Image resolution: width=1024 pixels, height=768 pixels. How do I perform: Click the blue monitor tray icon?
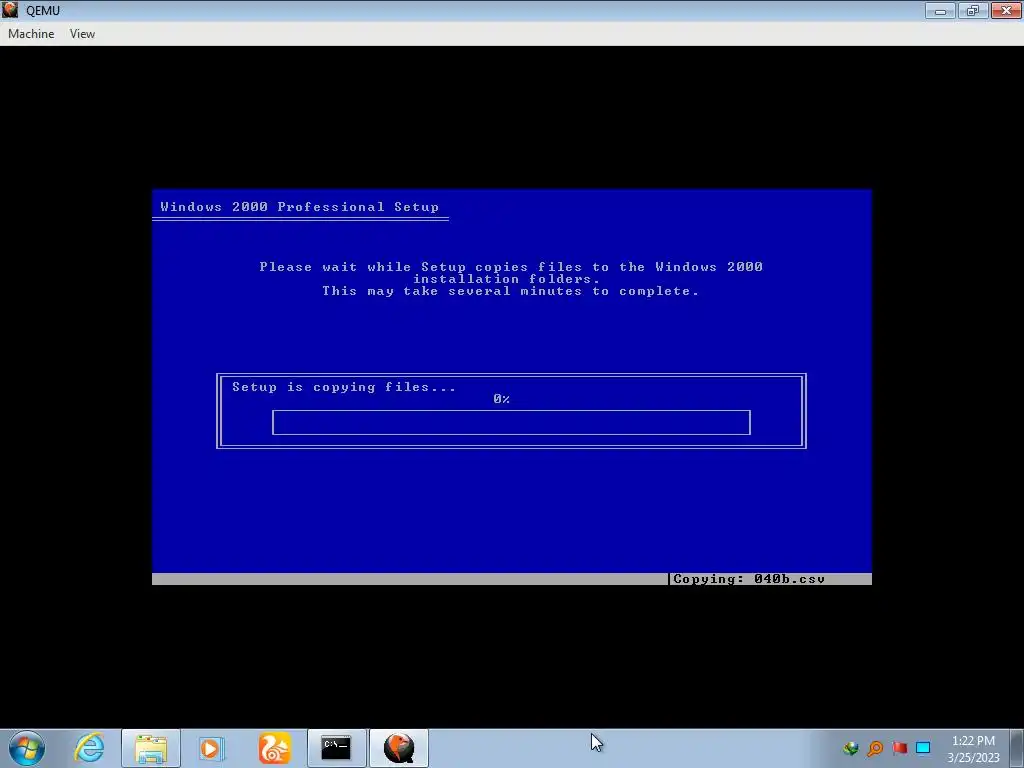[x=923, y=748]
